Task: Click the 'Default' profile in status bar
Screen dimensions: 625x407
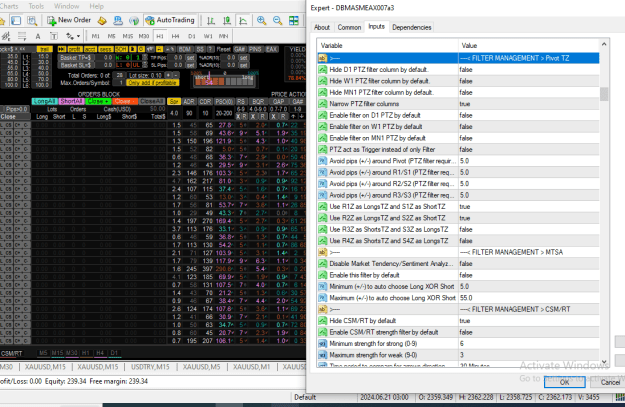Action: [305, 397]
